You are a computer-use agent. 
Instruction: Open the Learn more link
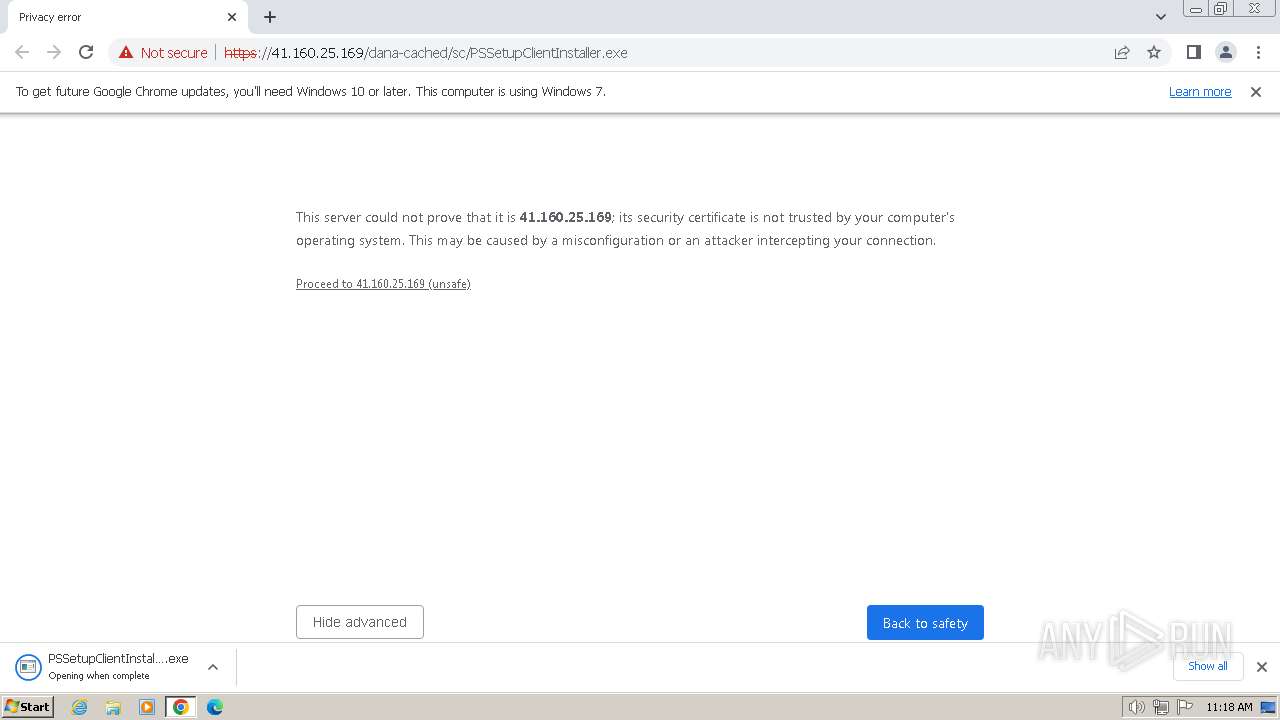click(x=1200, y=91)
